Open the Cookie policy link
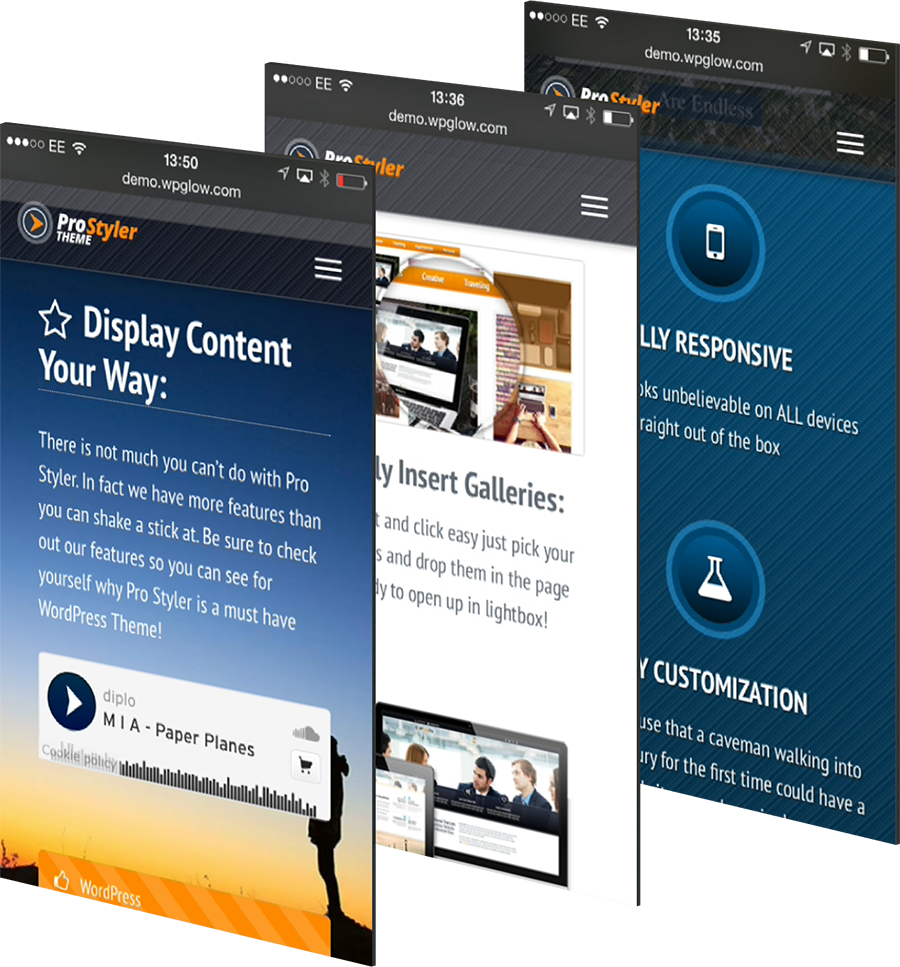Screen dimensions: 900x967 [78, 760]
